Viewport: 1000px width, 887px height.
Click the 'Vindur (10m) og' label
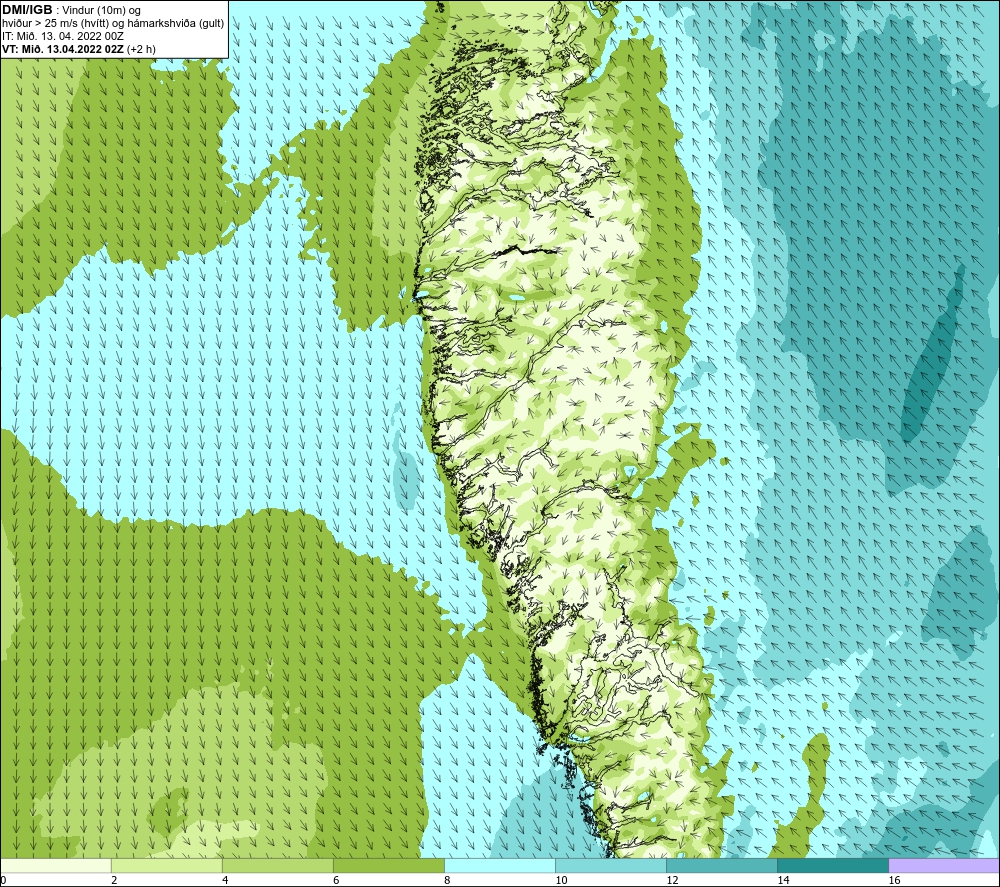tap(101, 11)
